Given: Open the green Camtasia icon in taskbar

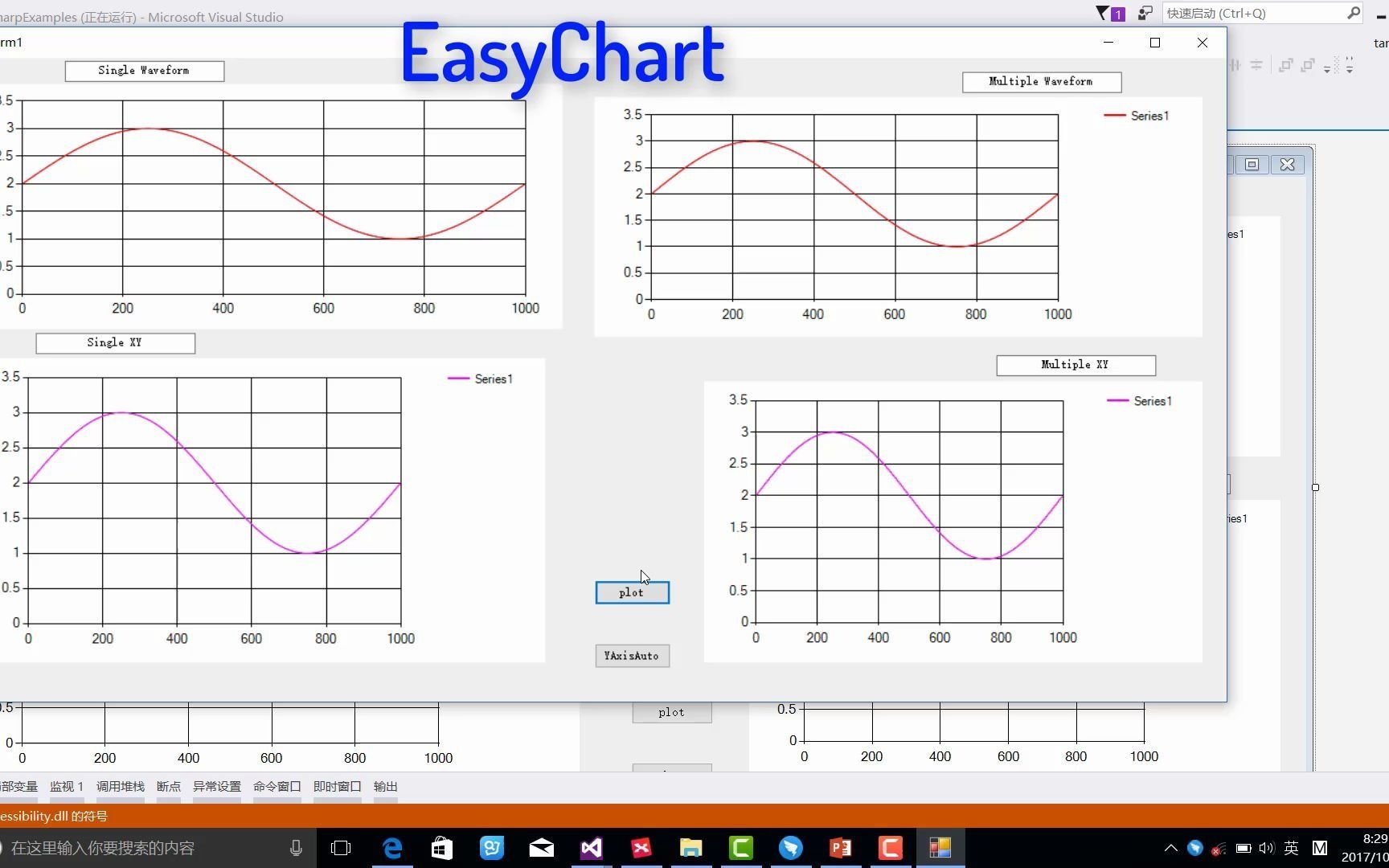Looking at the screenshot, I should (x=741, y=848).
